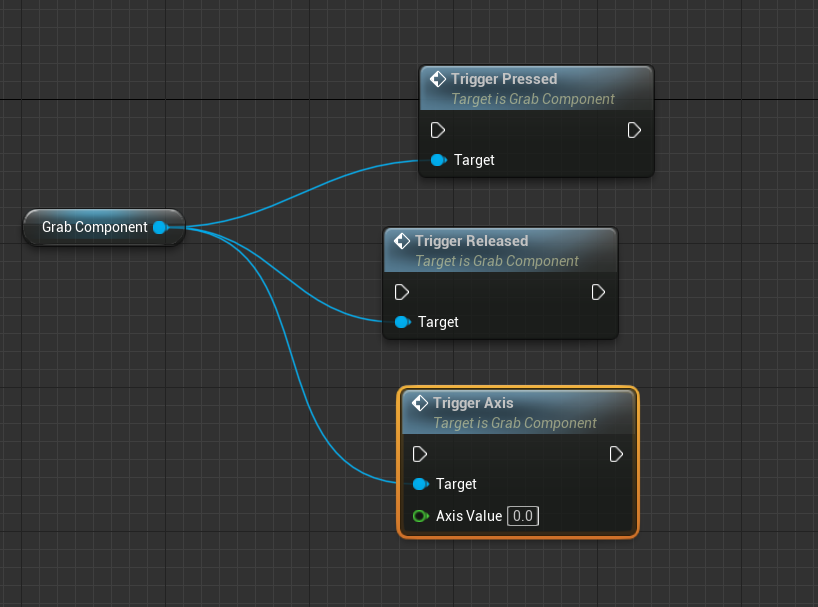Click the input execution pin of Trigger Axis

coord(419,454)
